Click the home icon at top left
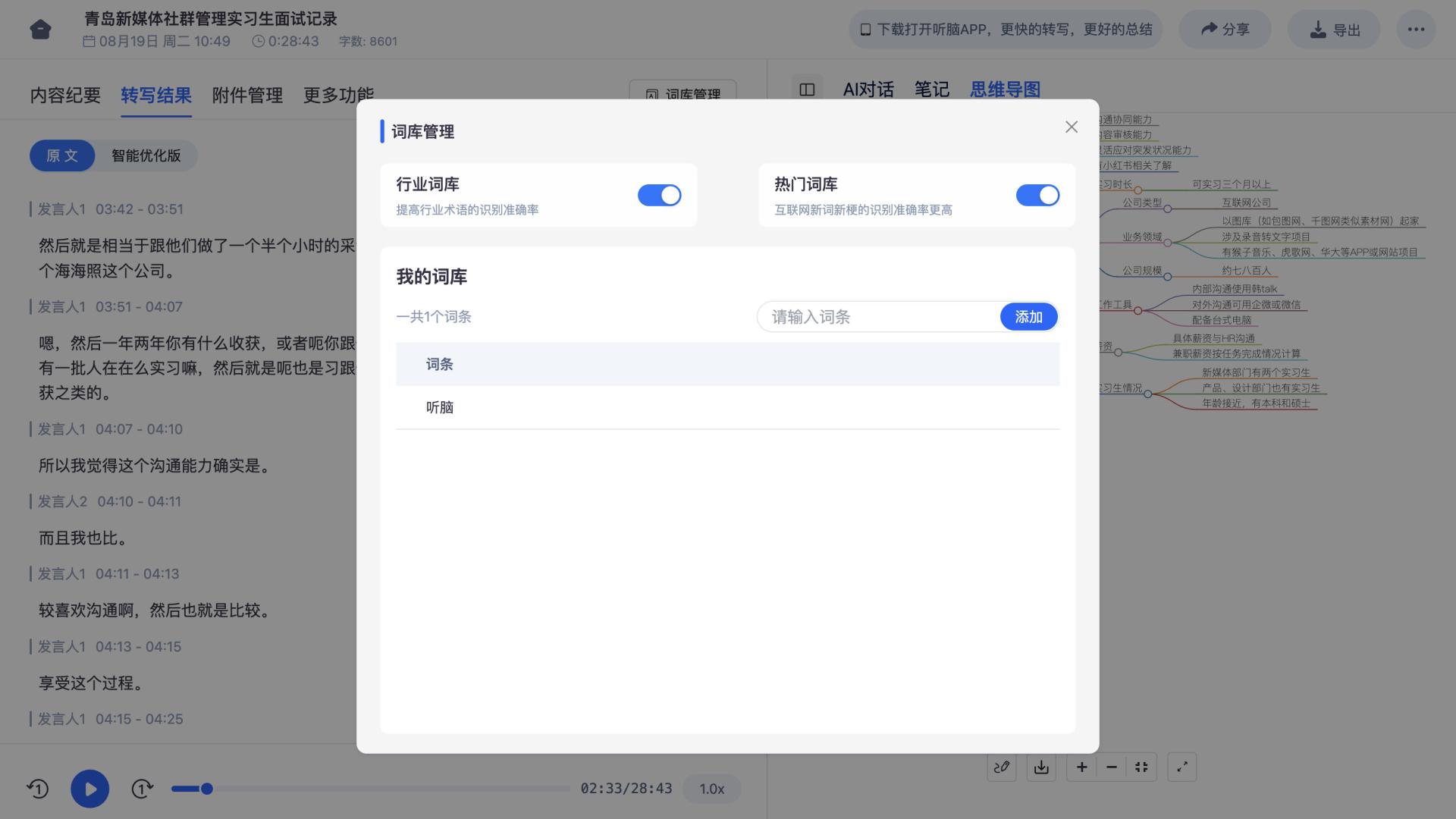The height and width of the screenshot is (819, 1456). (40, 30)
